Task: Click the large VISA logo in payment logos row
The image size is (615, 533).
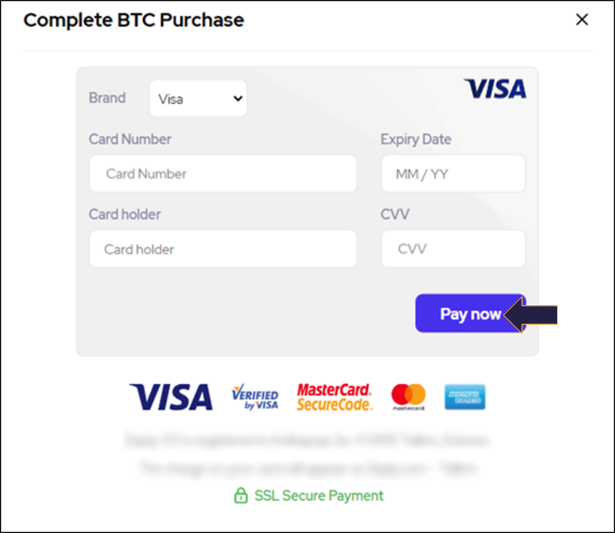Action: (171, 397)
